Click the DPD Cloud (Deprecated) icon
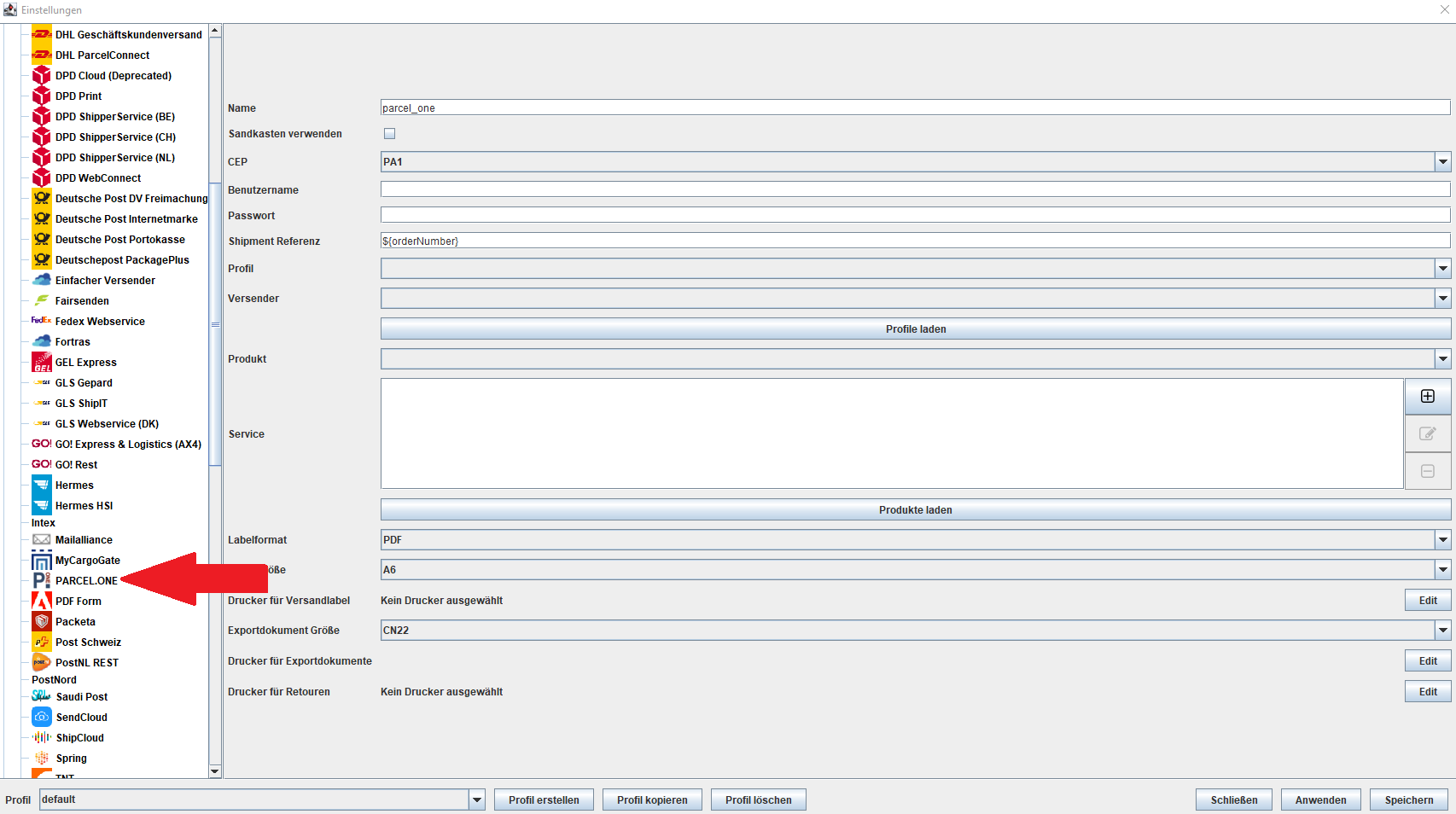 (42, 75)
